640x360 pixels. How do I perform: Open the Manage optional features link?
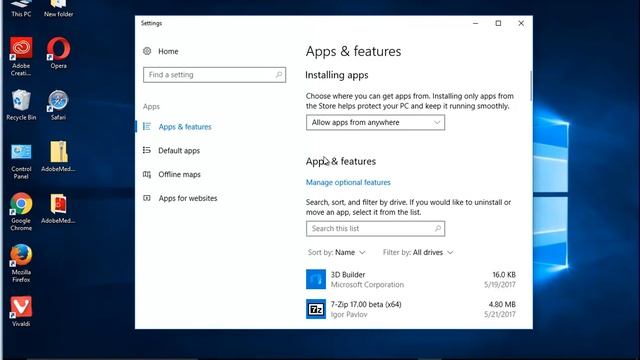click(x=348, y=182)
